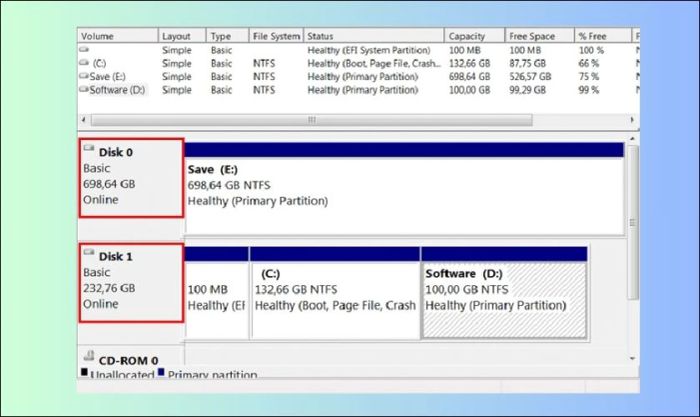Select the Save (E:) partition block on Disk 0
Screen dimensions: 700x417
pos(404,188)
